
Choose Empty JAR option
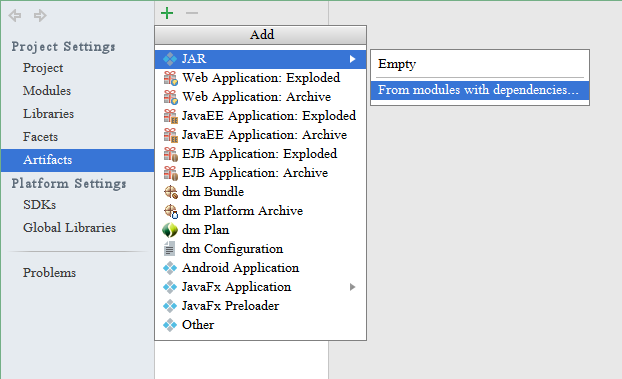coord(480,64)
